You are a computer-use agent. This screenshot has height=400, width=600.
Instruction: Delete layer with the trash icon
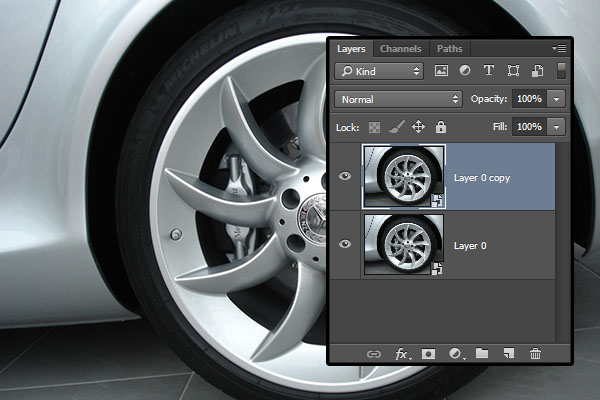click(535, 353)
